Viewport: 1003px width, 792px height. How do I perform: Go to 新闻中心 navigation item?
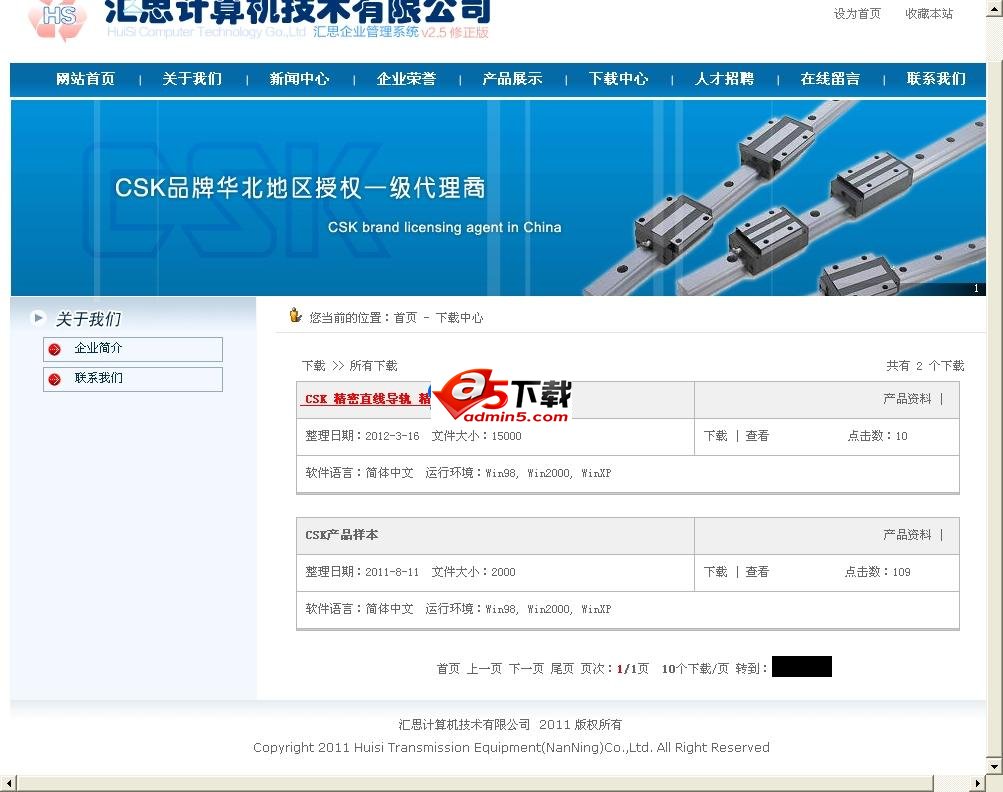click(x=299, y=79)
